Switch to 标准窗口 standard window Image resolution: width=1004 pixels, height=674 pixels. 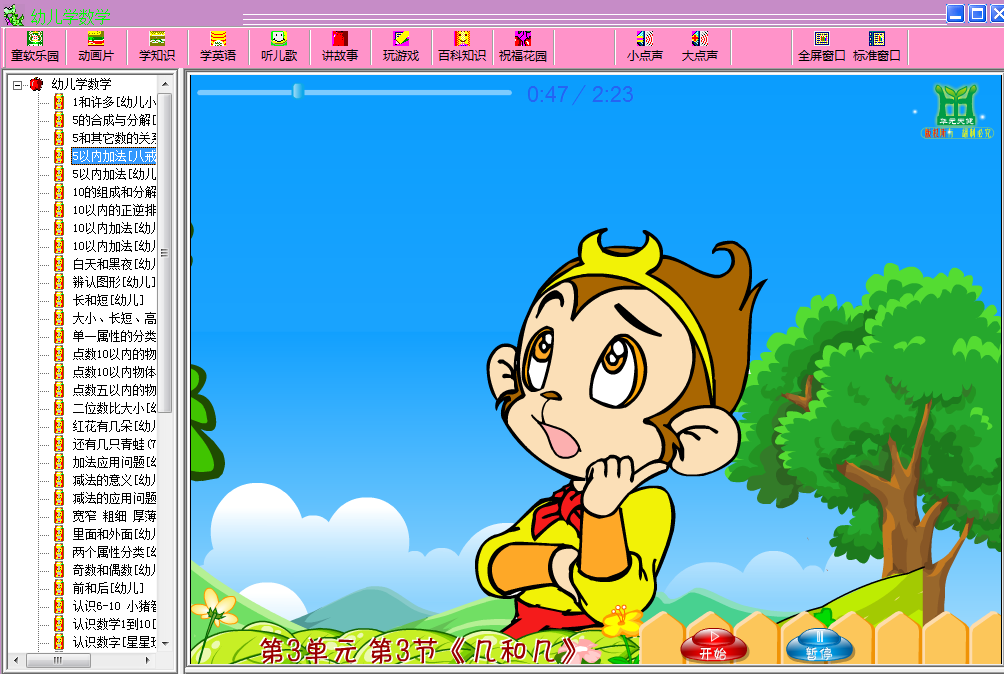pos(877,47)
